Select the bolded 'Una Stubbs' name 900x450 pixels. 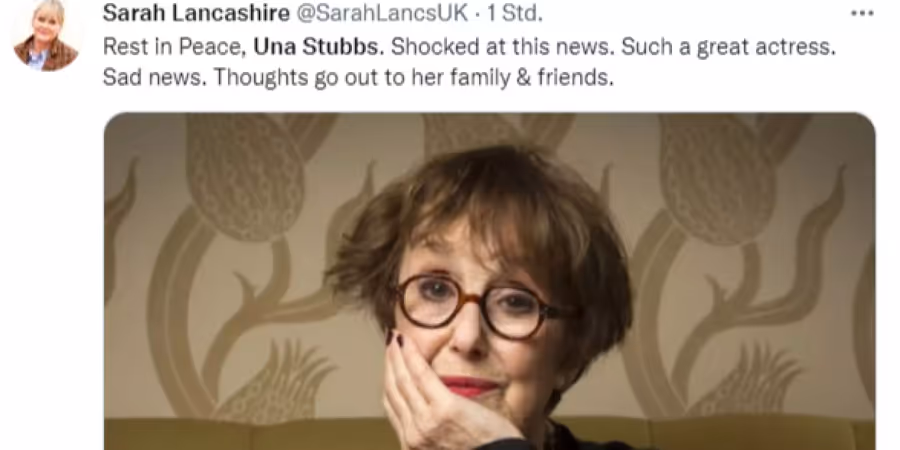tap(319, 48)
